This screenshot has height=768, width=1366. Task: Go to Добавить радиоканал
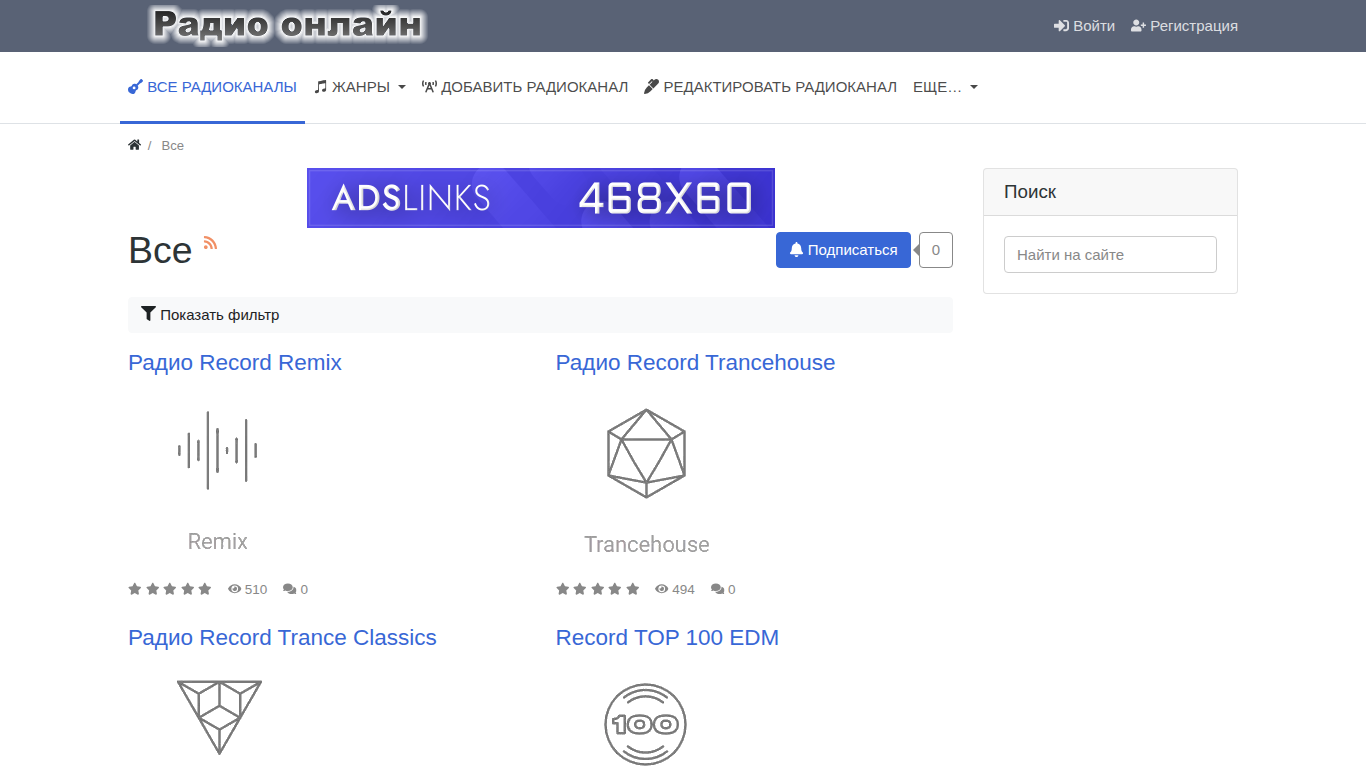(525, 87)
